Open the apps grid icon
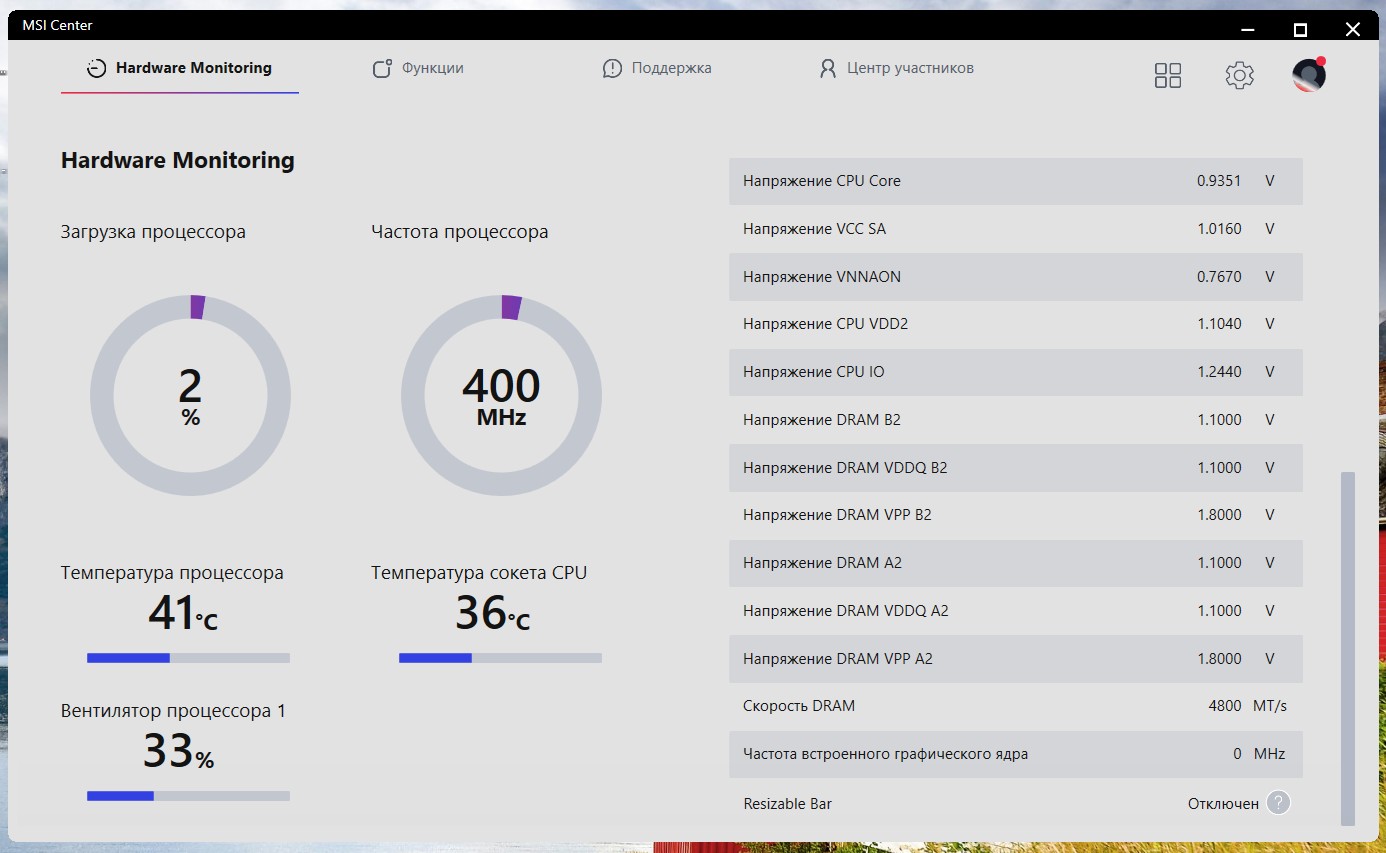The image size is (1386, 853). (1168, 75)
